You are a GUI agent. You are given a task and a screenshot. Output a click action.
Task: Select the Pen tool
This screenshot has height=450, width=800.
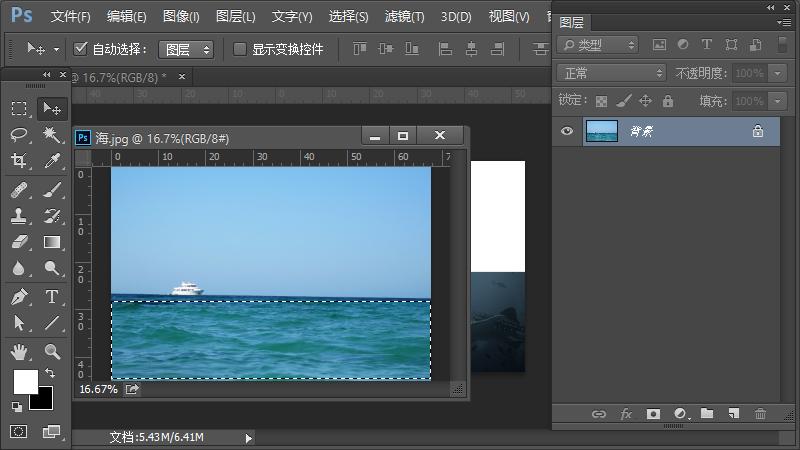(x=19, y=296)
